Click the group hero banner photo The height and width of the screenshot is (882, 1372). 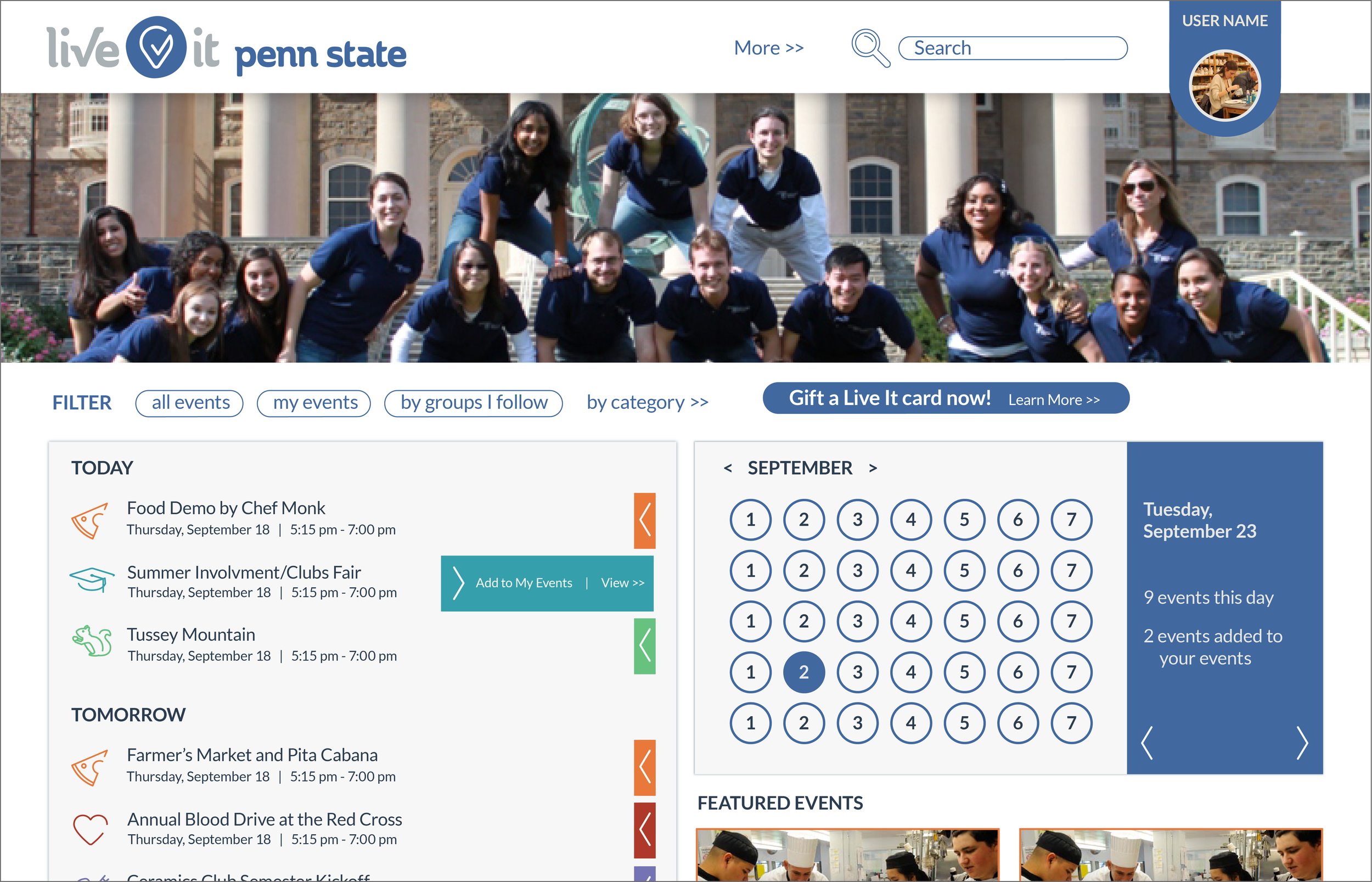(686, 228)
